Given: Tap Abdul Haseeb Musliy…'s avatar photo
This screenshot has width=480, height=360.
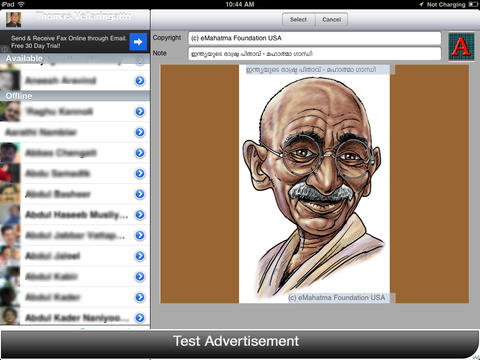Looking at the screenshot, I should 10,215.
